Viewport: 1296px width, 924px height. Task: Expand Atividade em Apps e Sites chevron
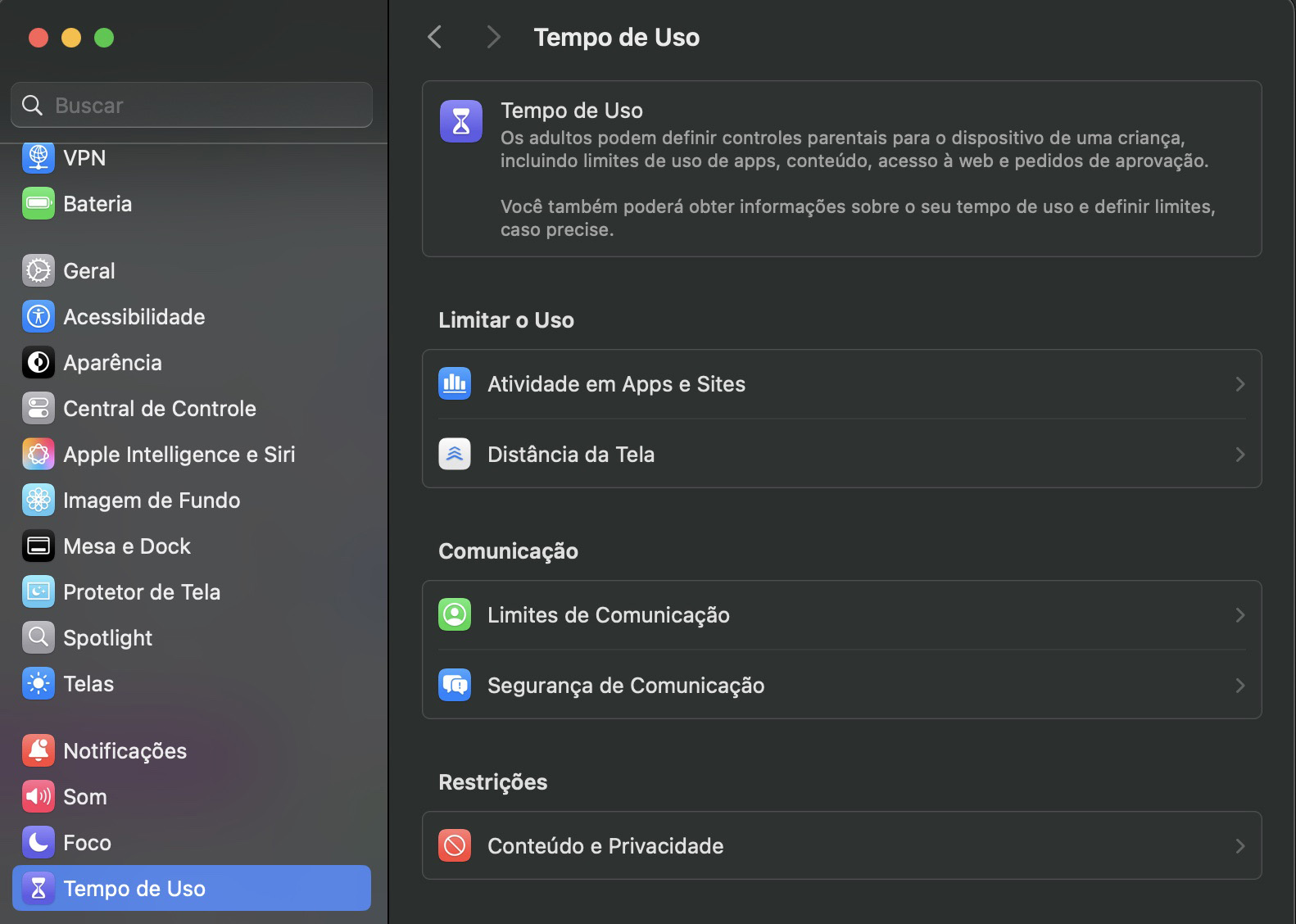(x=1239, y=384)
